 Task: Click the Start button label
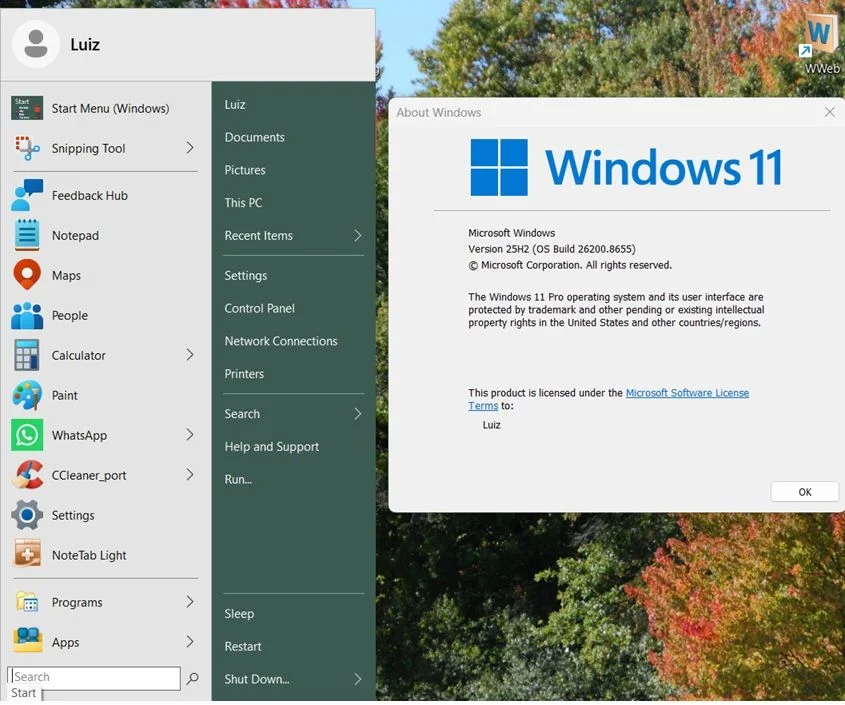point(23,693)
